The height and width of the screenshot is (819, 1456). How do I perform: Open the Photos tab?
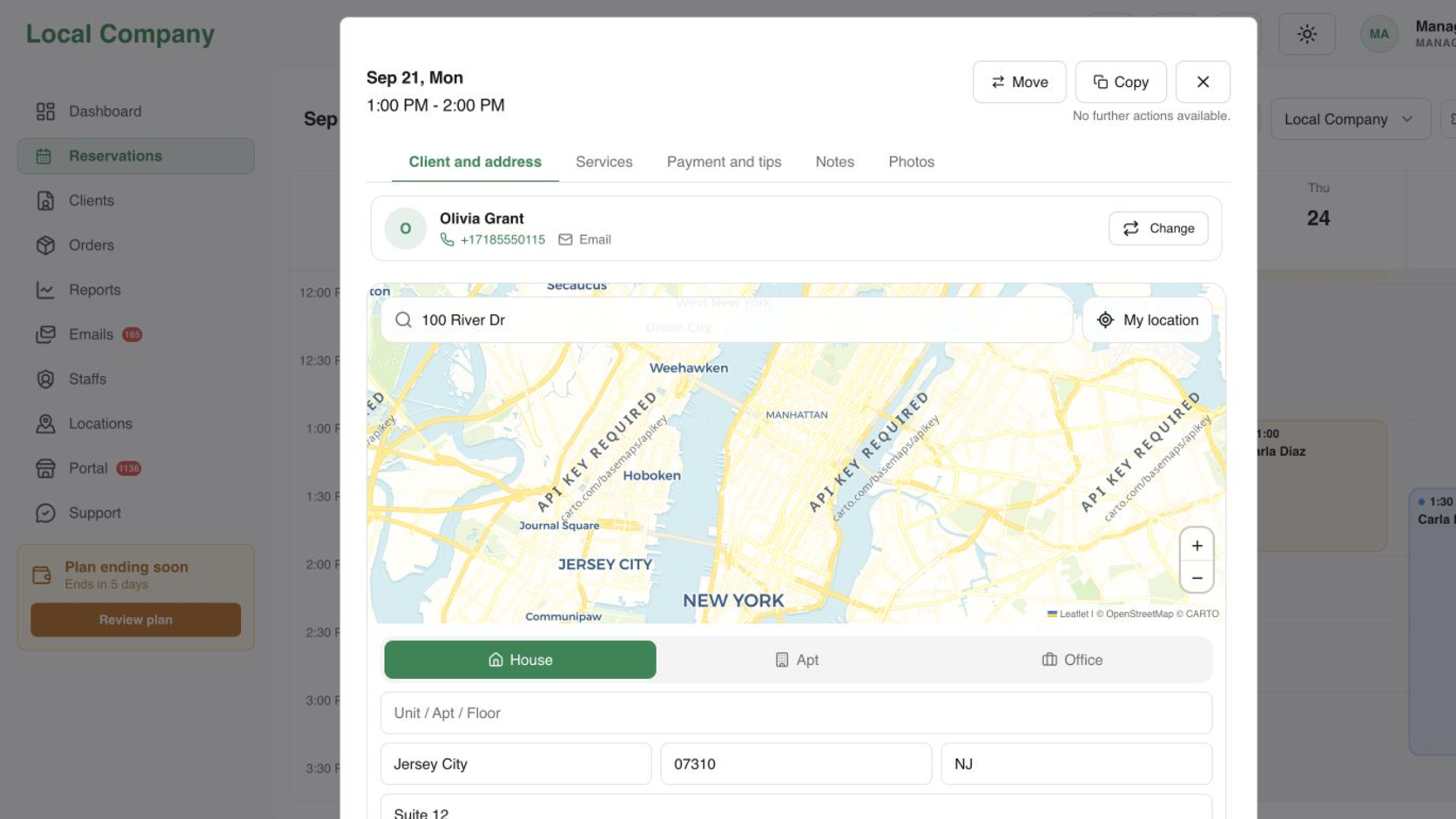pos(911,162)
